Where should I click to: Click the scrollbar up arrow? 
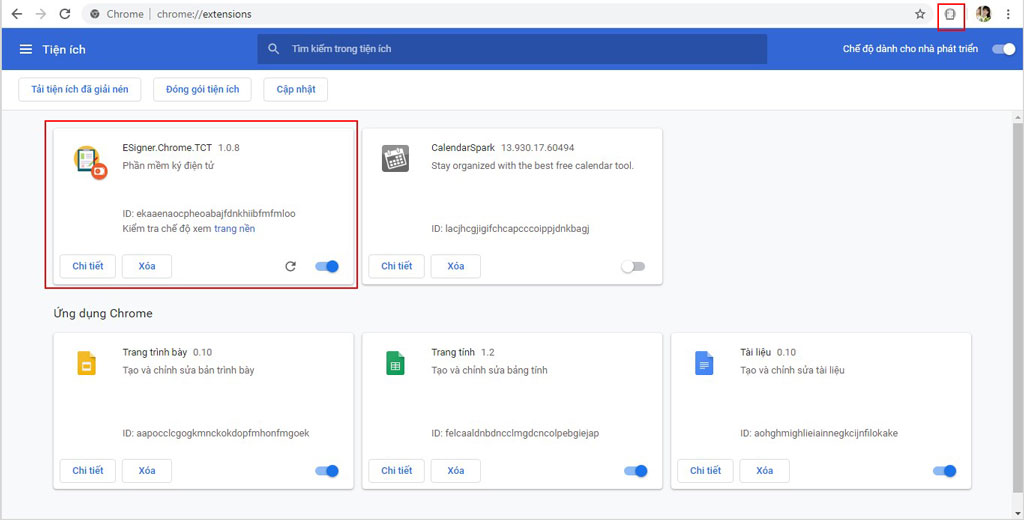tap(1017, 116)
